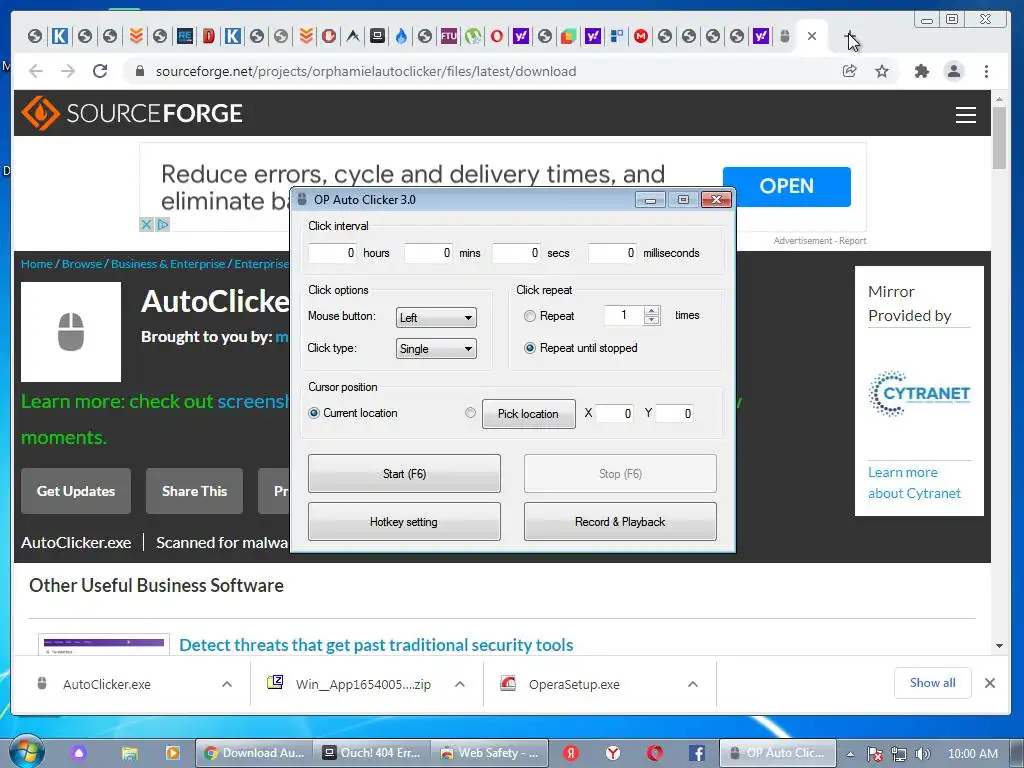Open the Chrome three-dot menu
The height and width of the screenshot is (768, 1024).
click(x=986, y=71)
